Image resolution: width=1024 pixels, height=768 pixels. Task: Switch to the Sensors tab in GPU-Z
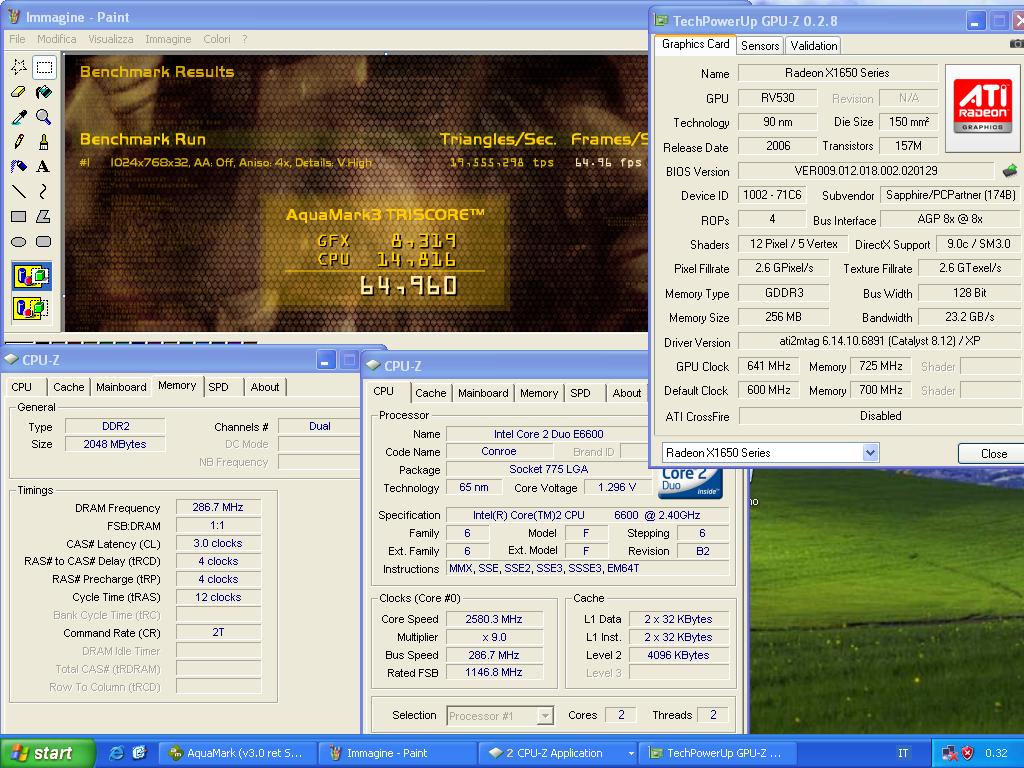pyautogui.click(x=760, y=46)
